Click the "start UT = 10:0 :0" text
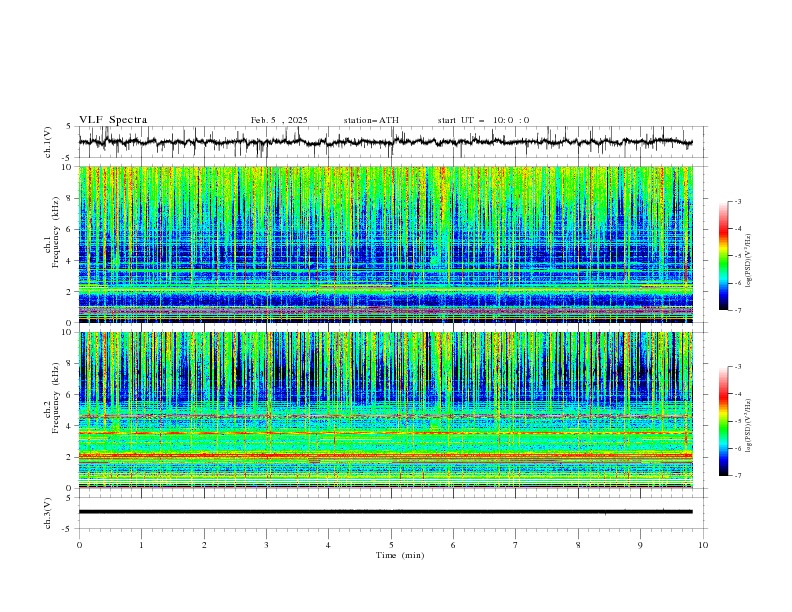 [x=483, y=120]
